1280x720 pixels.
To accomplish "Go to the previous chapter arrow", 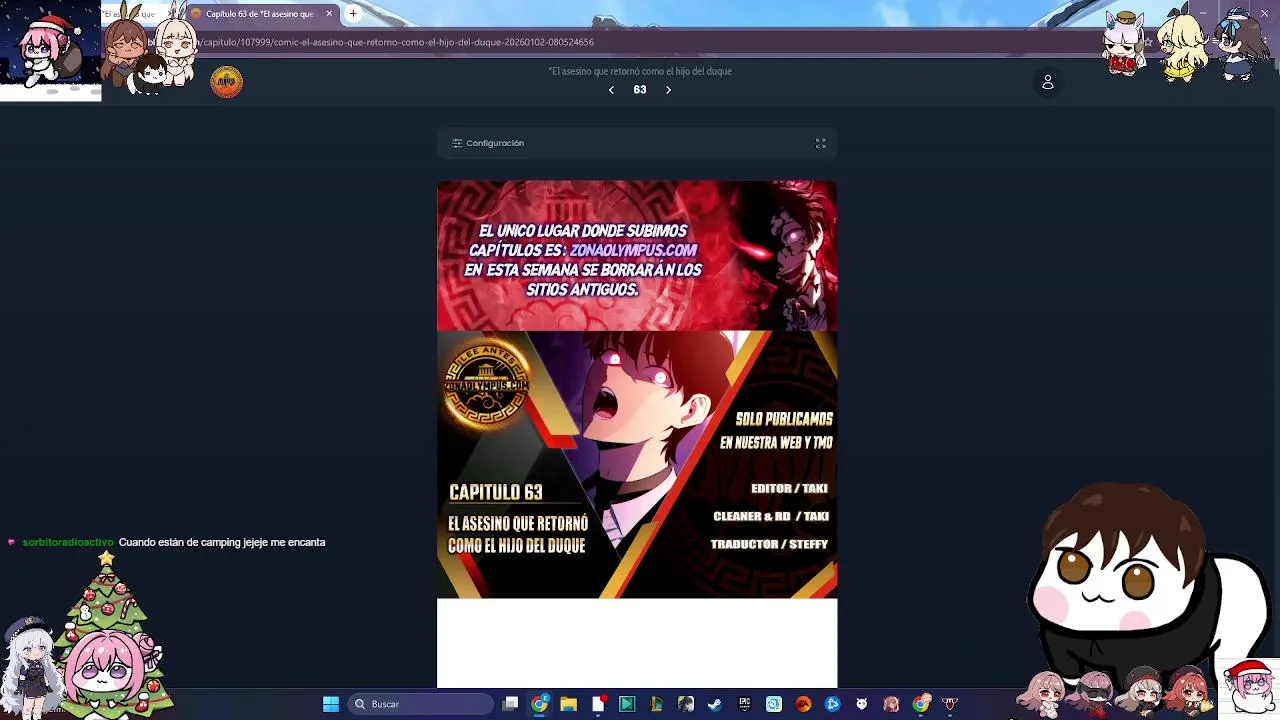I will click(x=611, y=90).
